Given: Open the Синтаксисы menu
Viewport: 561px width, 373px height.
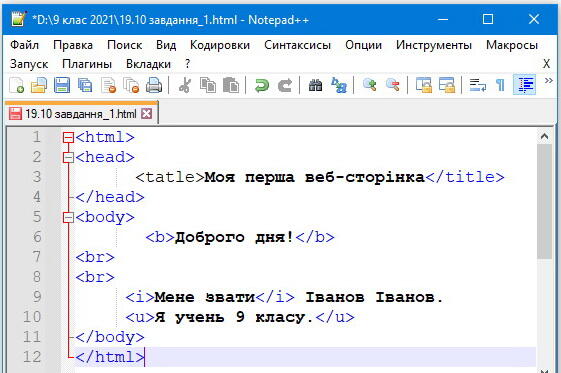Looking at the screenshot, I should point(297,45).
